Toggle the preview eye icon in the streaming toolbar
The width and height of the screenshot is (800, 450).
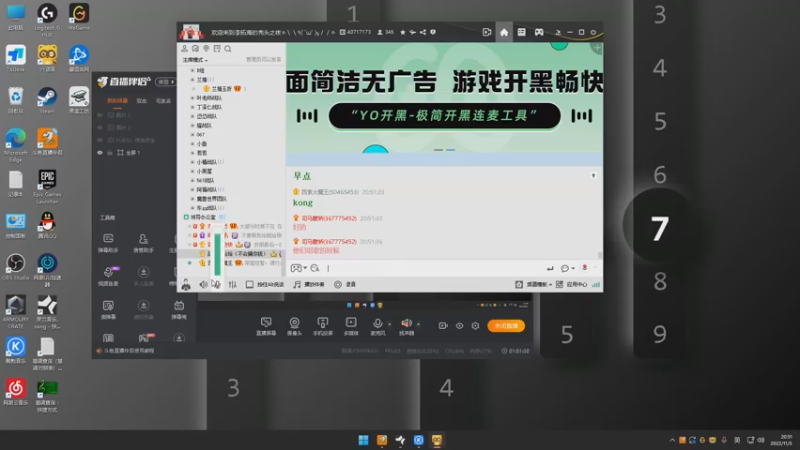(459, 326)
